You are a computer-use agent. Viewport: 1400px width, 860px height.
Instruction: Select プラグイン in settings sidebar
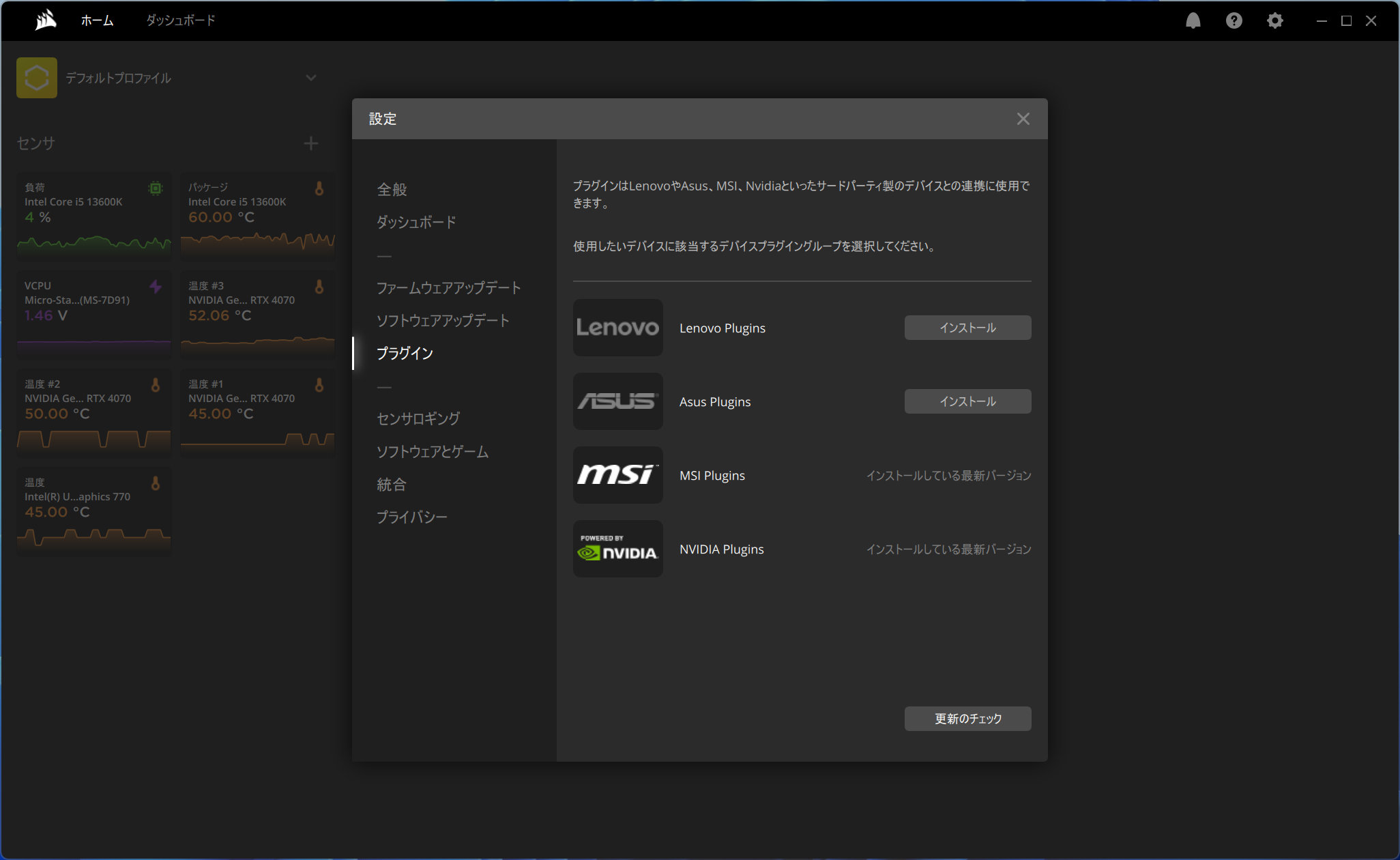tap(405, 353)
